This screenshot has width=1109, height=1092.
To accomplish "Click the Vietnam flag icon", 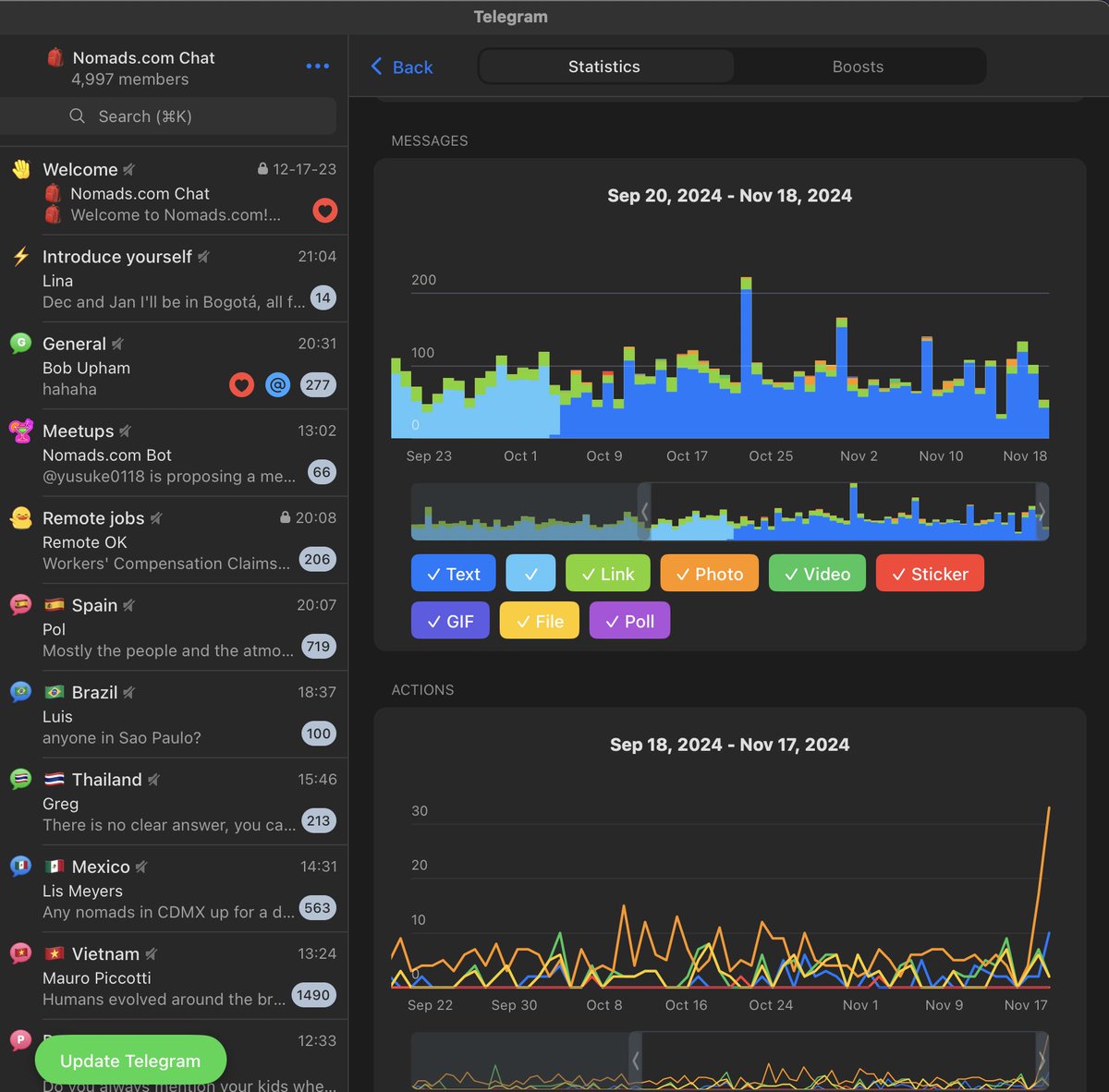I will tap(55, 953).
